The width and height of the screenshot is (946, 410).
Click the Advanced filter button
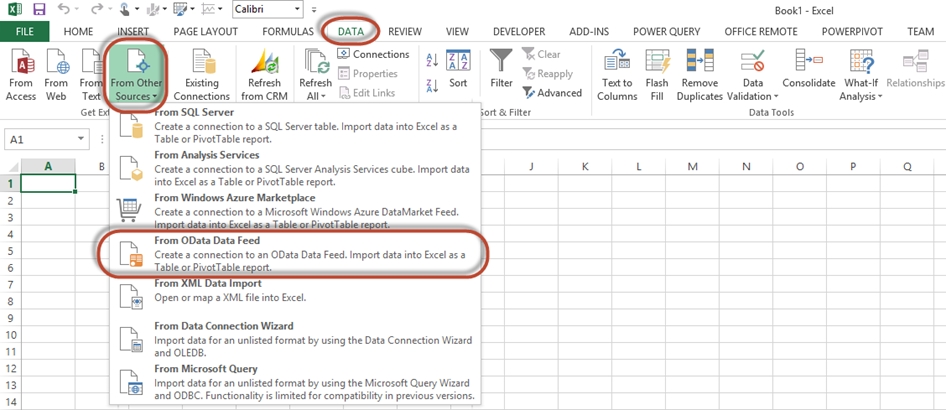(x=552, y=93)
